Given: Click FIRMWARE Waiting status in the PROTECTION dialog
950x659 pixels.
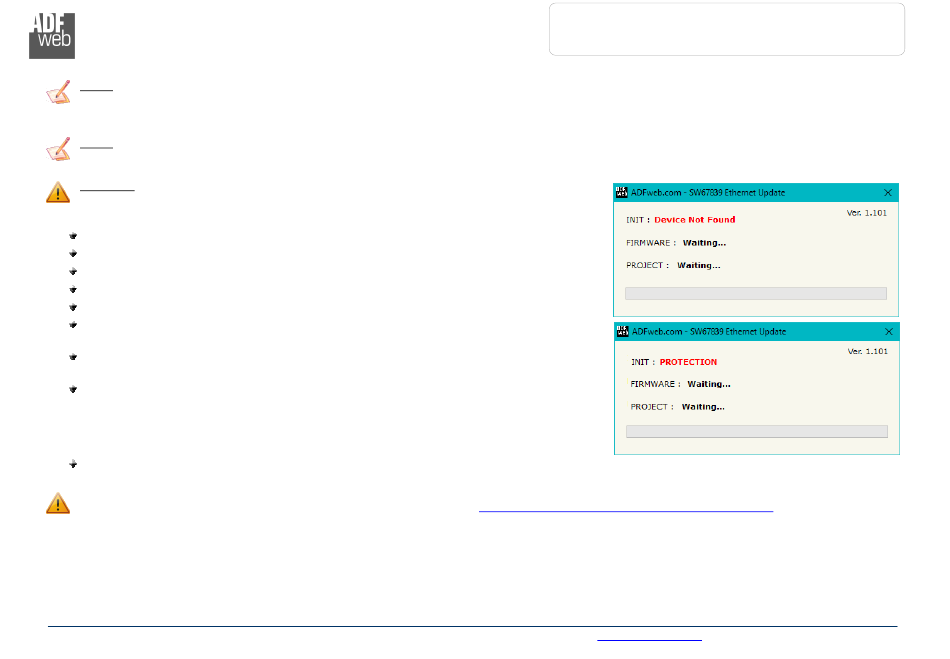Looking at the screenshot, I should pos(708,384).
